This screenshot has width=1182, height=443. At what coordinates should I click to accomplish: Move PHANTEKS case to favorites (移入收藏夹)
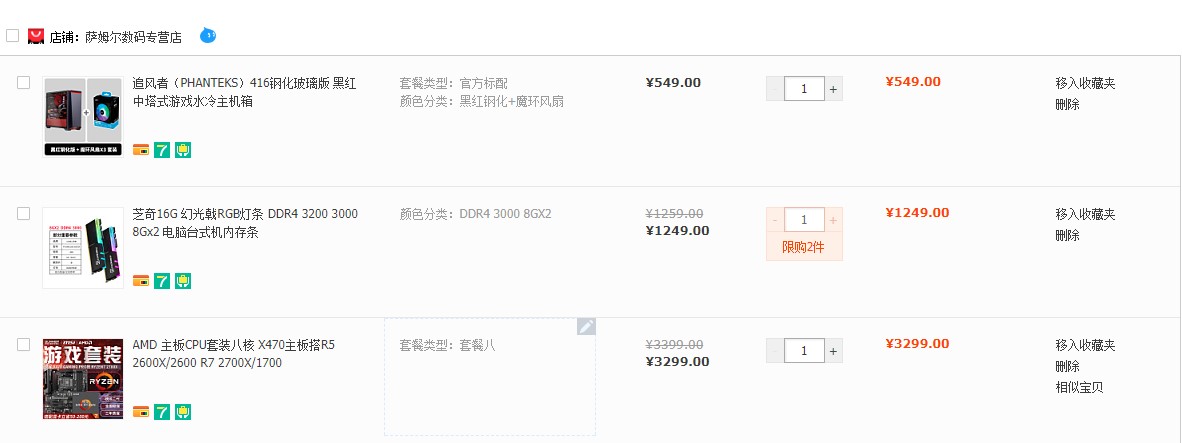[x=1085, y=83]
